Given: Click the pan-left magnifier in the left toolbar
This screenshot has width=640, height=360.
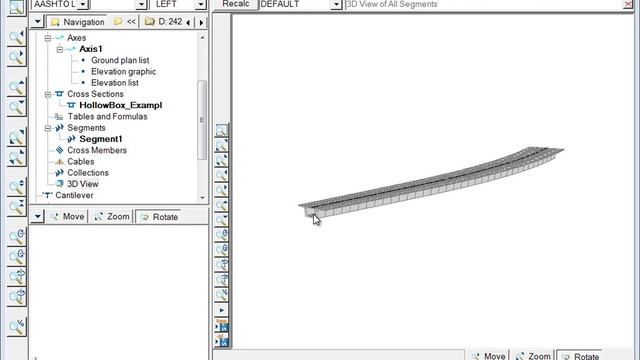Looking at the screenshot, I should 16,37.
